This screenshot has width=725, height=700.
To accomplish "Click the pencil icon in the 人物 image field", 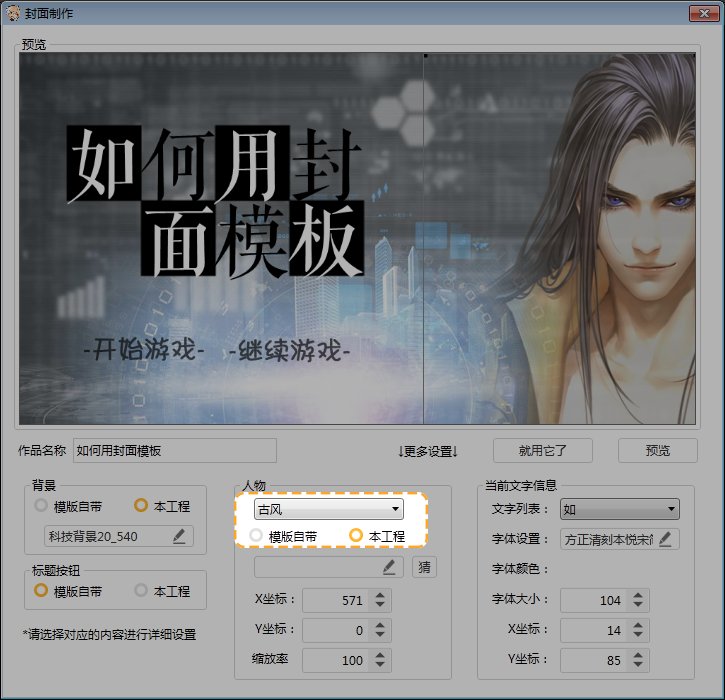I will [390, 567].
